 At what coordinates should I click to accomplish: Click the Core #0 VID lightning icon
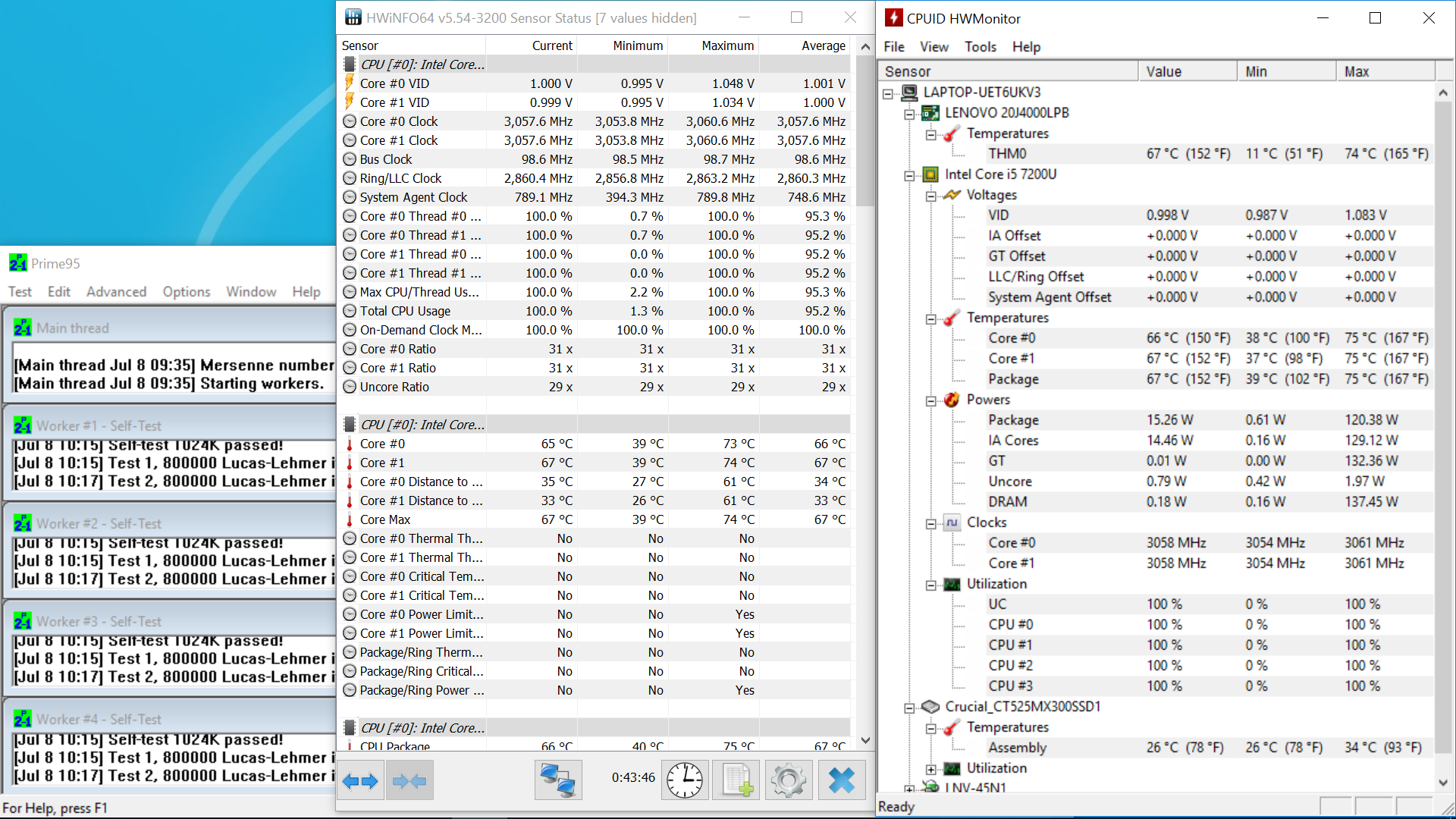[x=350, y=83]
